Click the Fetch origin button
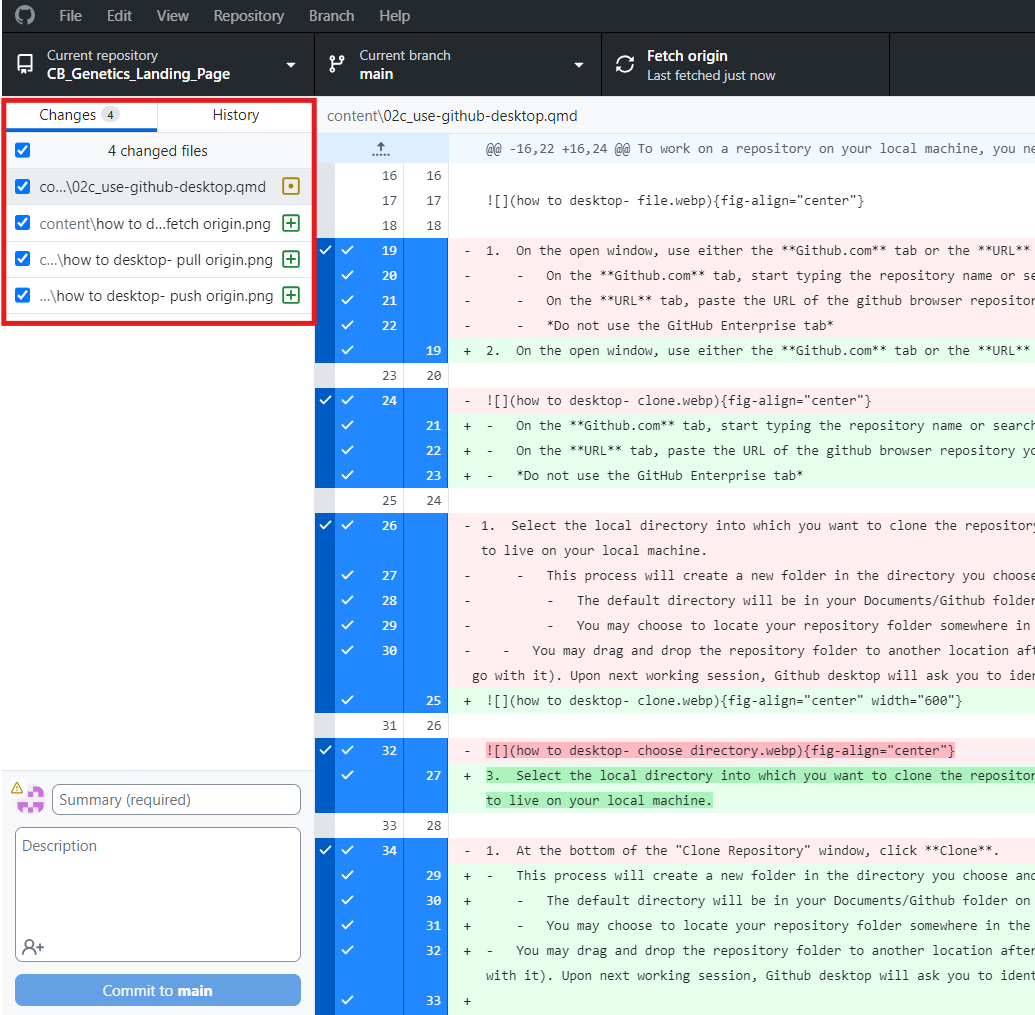Viewport: 1035px width, 1015px height. tap(745, 65)
